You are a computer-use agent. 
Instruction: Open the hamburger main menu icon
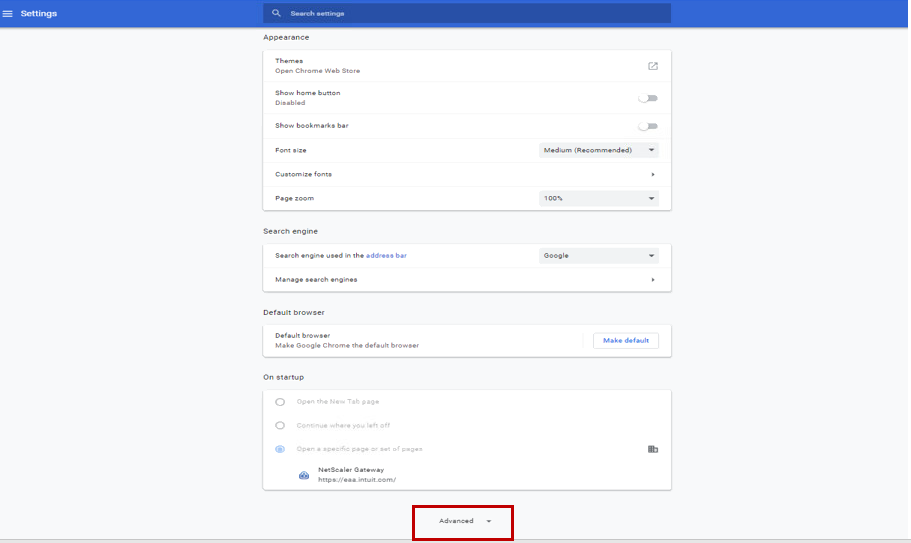8,13
